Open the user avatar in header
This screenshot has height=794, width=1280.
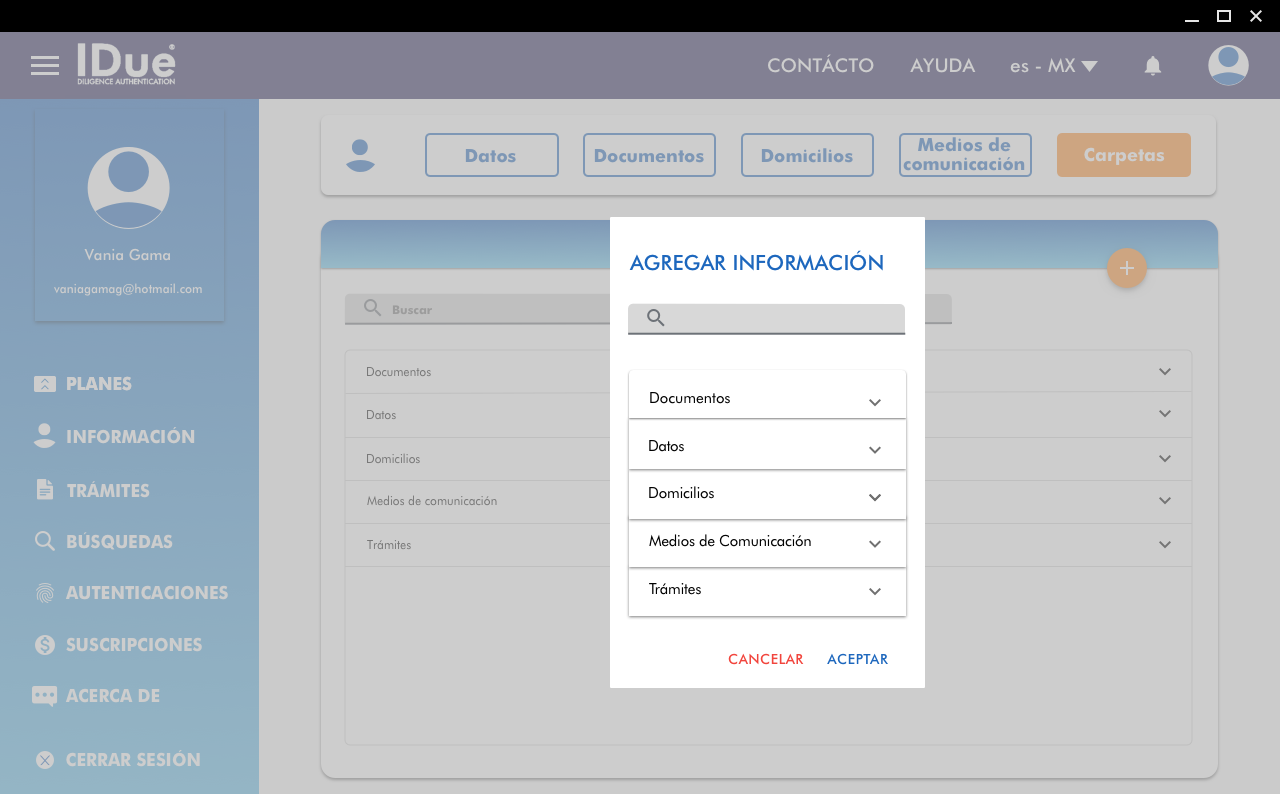point(1228,66)
